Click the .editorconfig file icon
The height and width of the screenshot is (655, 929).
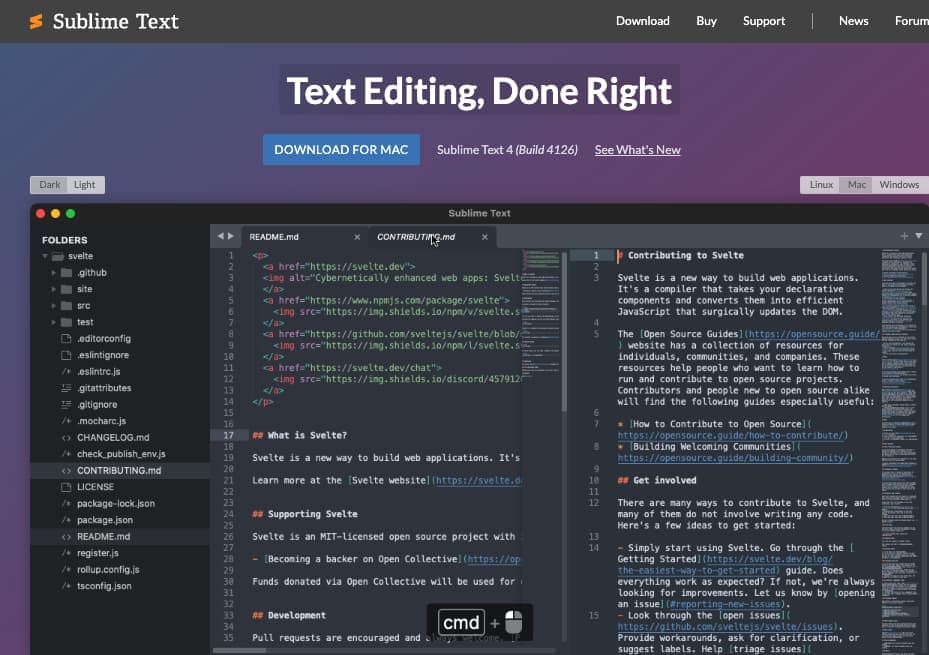coord(66,338)
